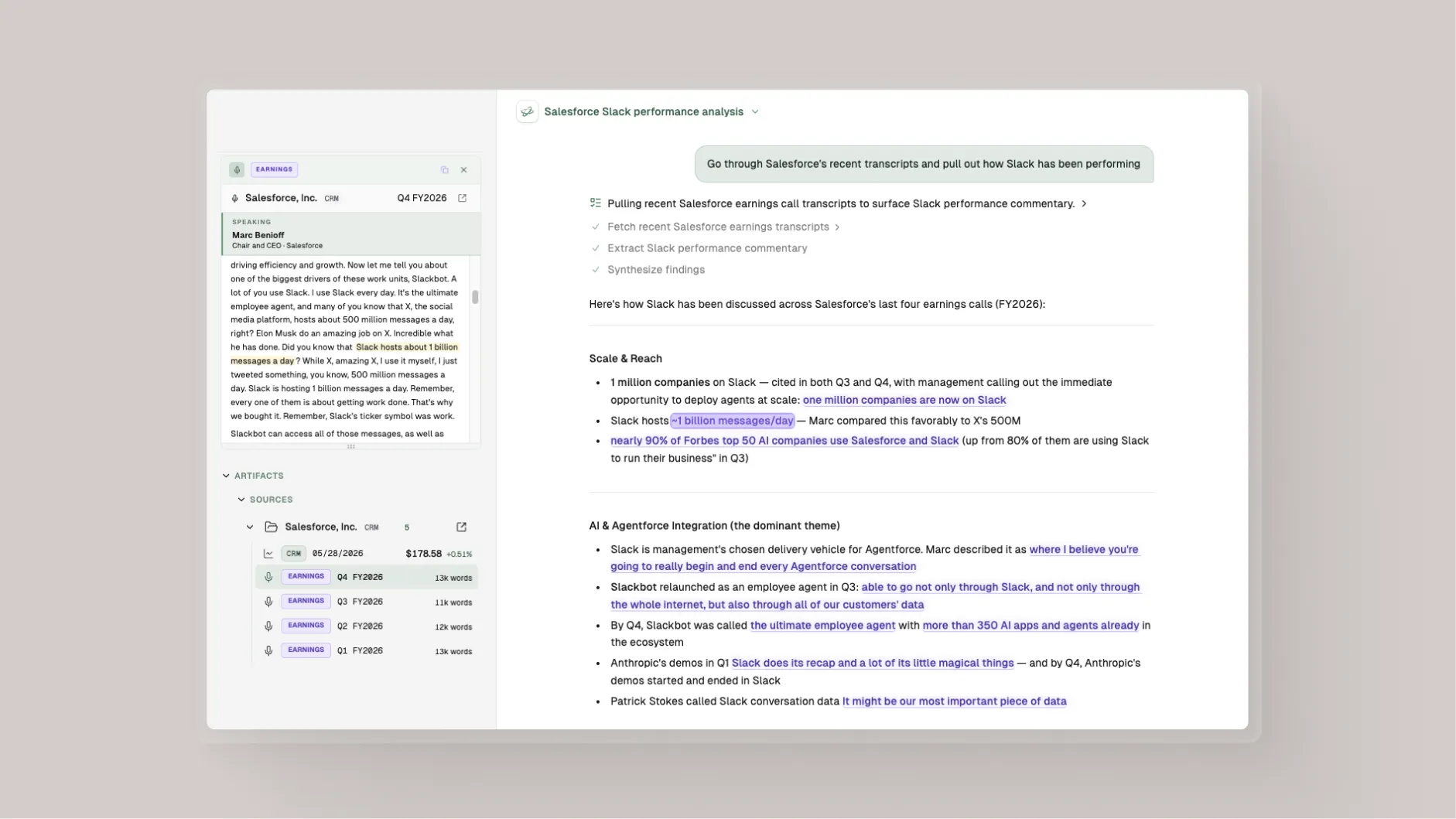The width and height of the screenshot is (1456, 819).
Task: Open 'nearly 90% of Forbes top 50' citation
Action: 784,441
